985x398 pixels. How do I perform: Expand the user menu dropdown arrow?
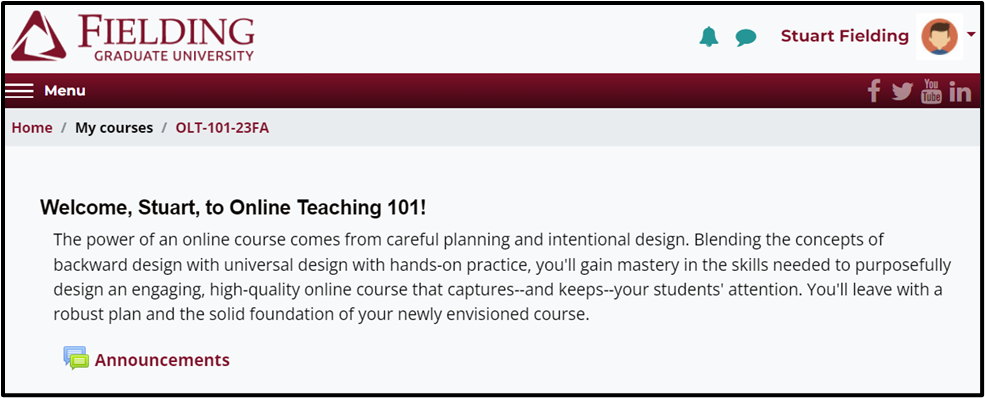coord(971,34)
